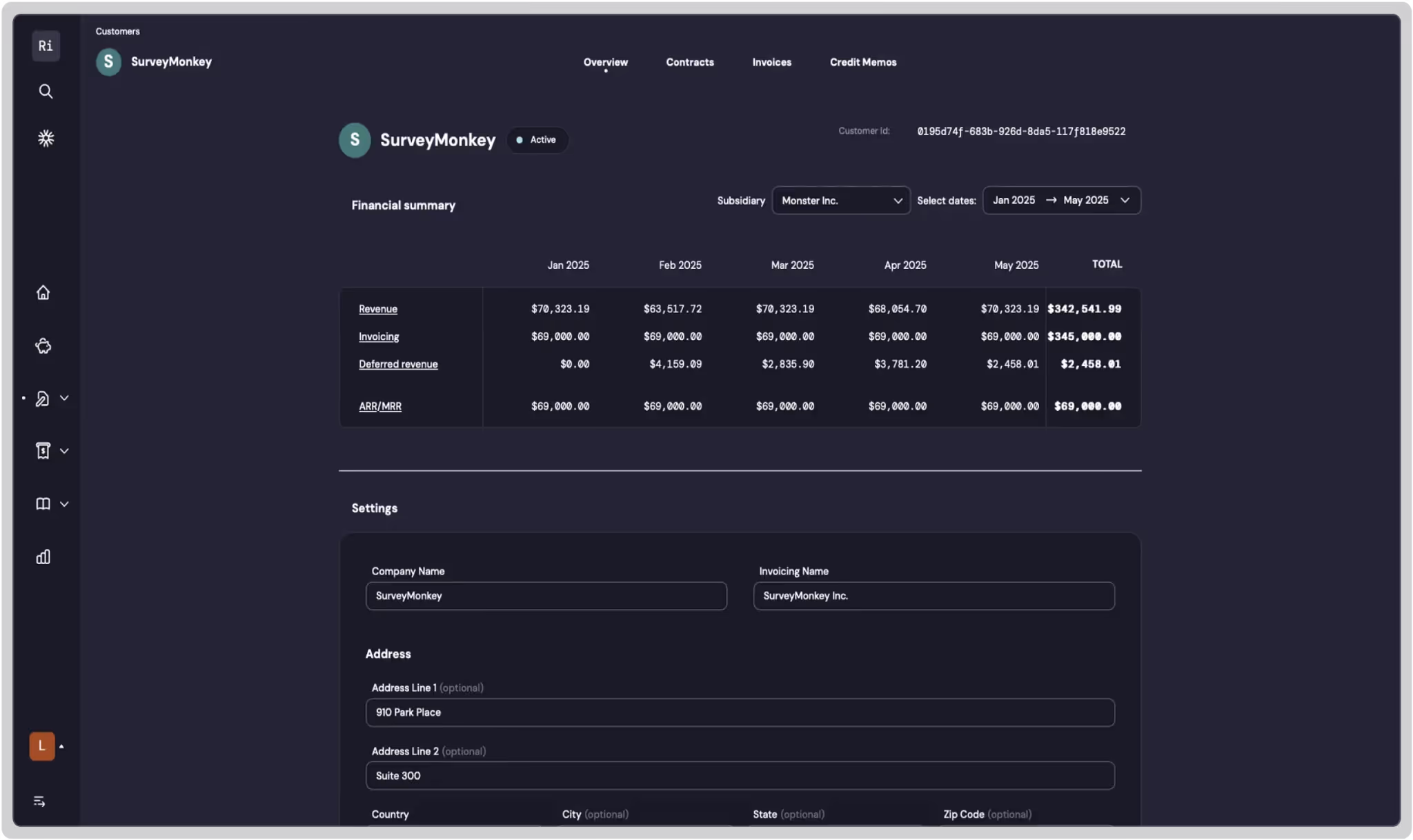Click the invoice receipt icon in sidebar
The width and height of the screenshot is (1413, 840).
point(43,451)
